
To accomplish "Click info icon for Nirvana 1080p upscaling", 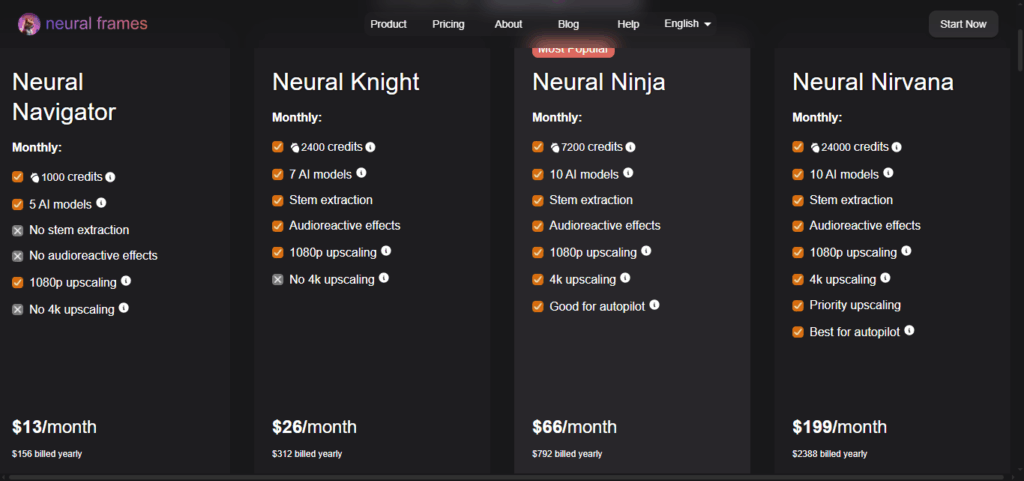I will 906,251.
